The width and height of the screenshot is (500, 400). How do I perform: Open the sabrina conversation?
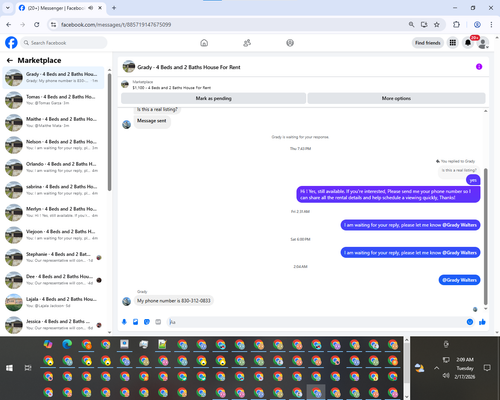point(53,190)
